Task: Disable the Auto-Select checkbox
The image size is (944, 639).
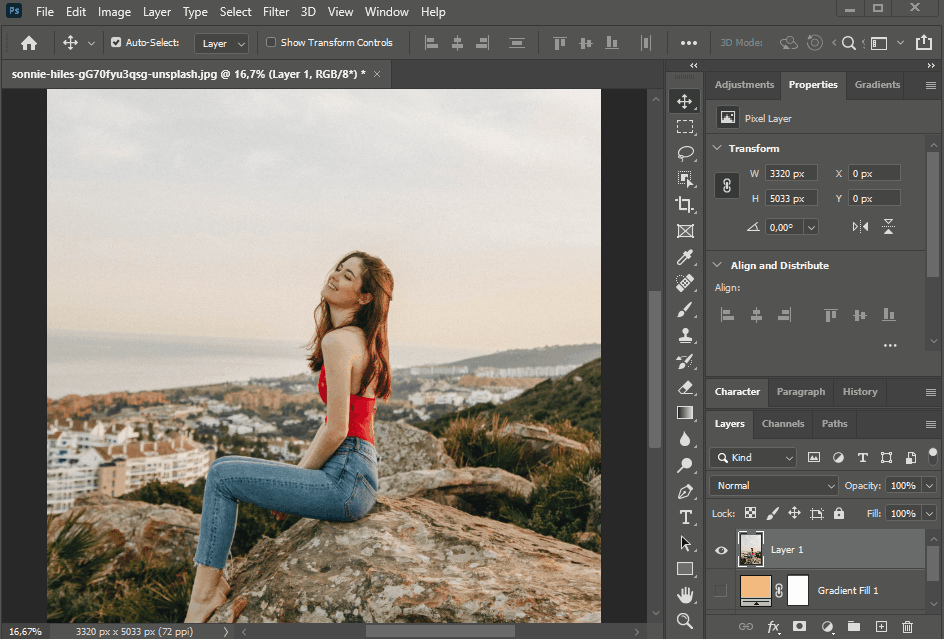Action: [116, 43]
